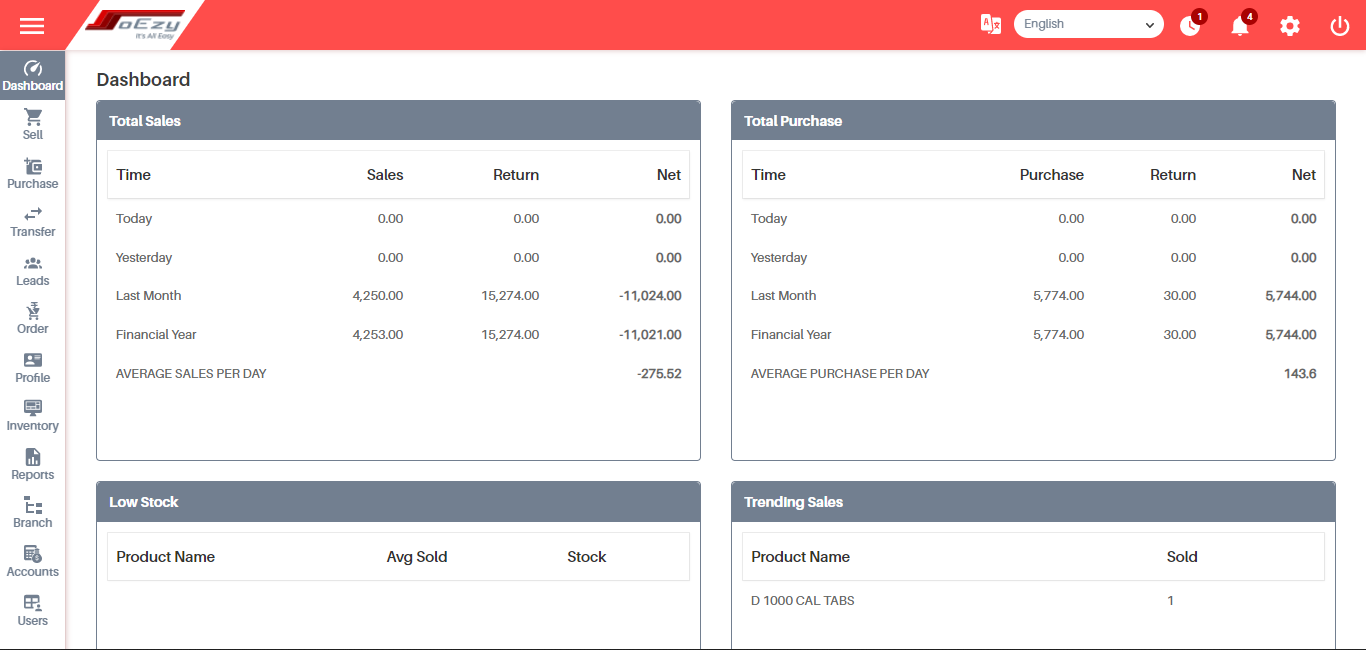This screenshot has height=650, width=1366.
Task: Open the notifications bell
Action: tap(1239, 25)
